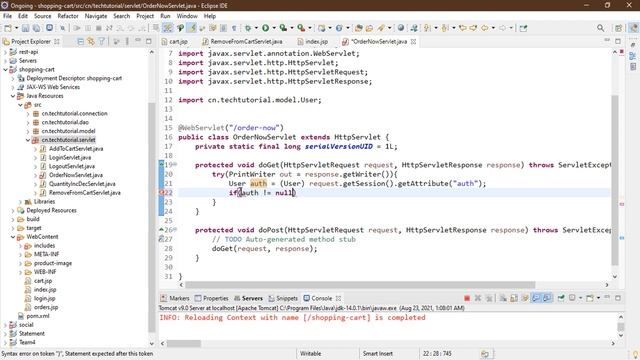Switch to RemoveFromCartServlet.java tab
Viewport: 640px width, 360px height.
click(x=242, y=42)
